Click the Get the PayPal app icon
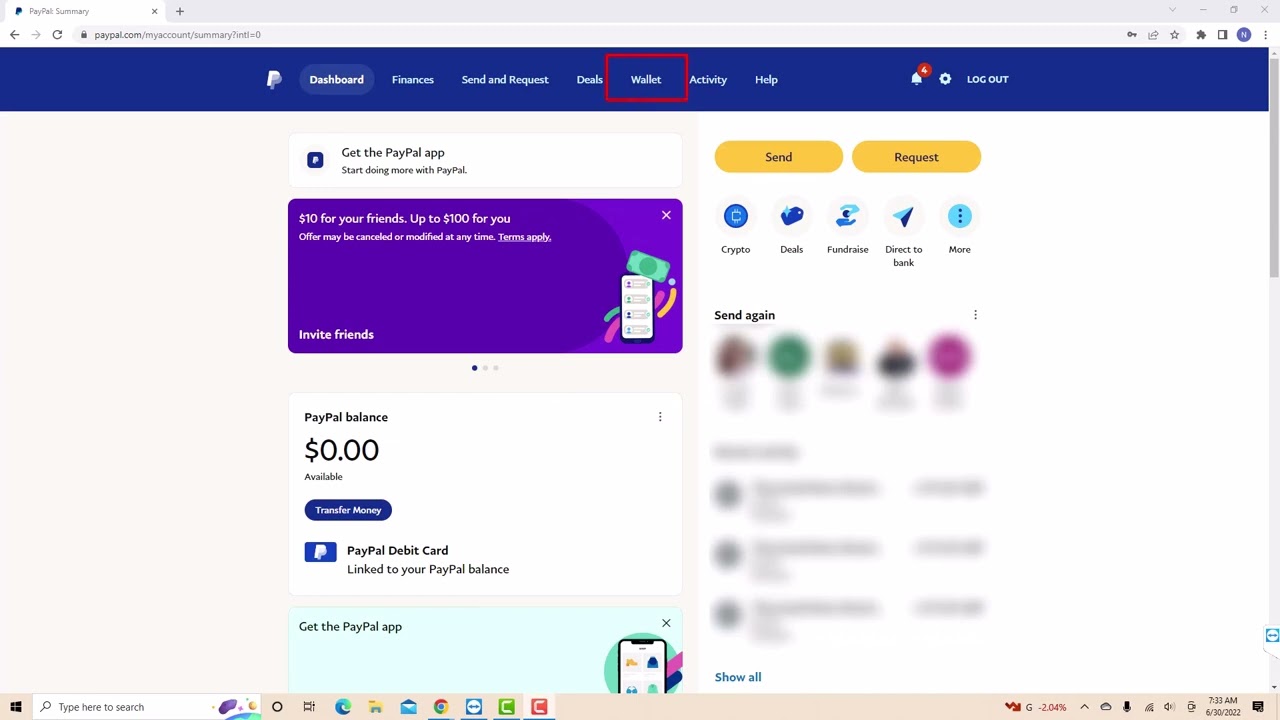 [x=315, y=160]
